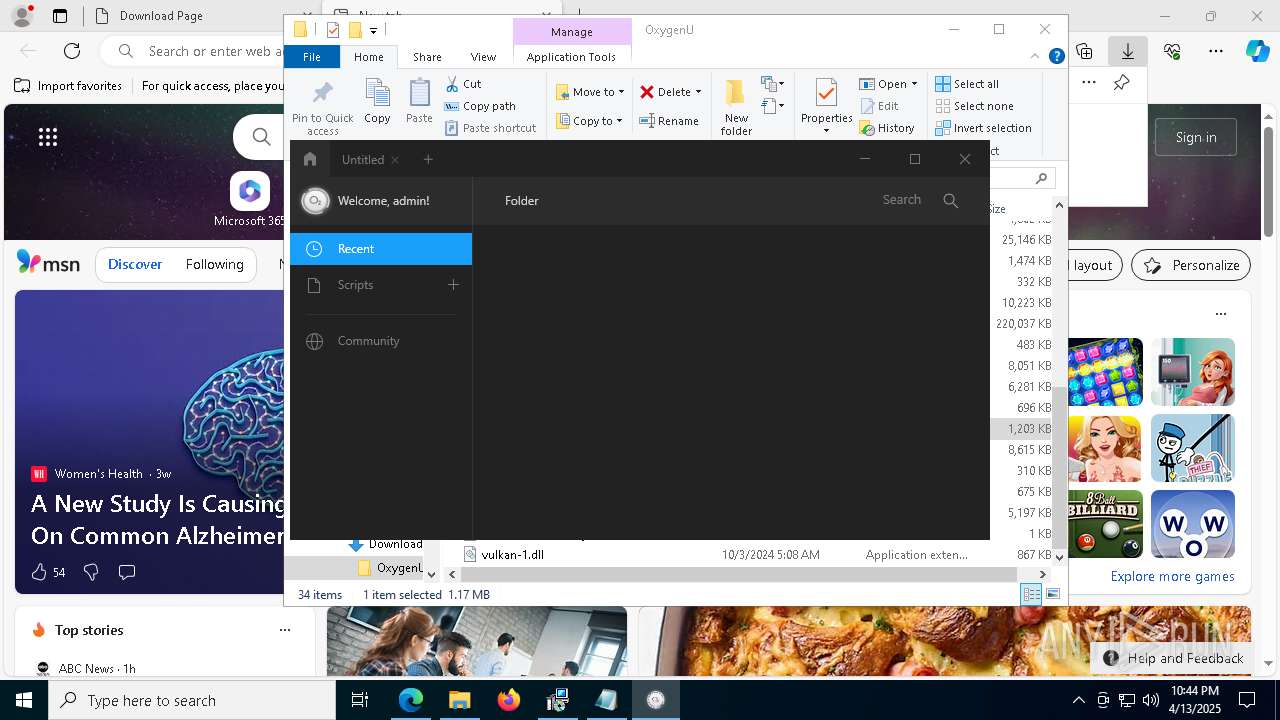This screenshot has height=720, width=1280.
Task: Click Copy path in ribbon
Action: (480, 106)
